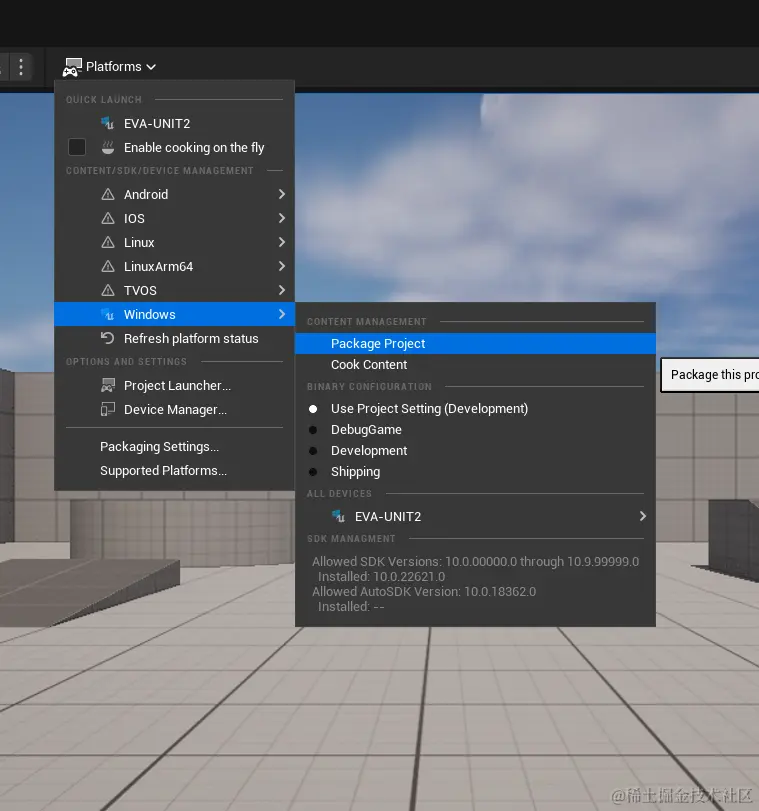Click the LinuxArm64 platform label
759x811 pixels.
click(158, 266)
